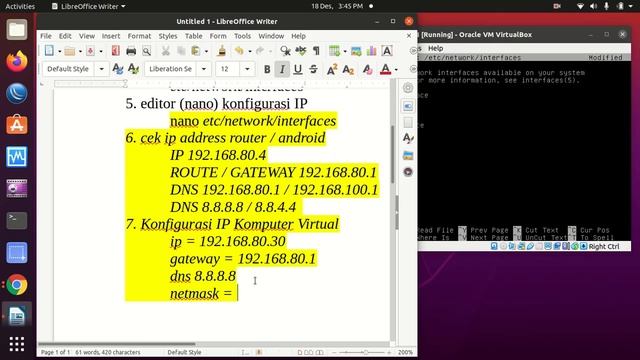Image resolution: width=640 pixels, height=360 pixels.
Task: Click New Style from Selection icon
Action: click(133, 69)
